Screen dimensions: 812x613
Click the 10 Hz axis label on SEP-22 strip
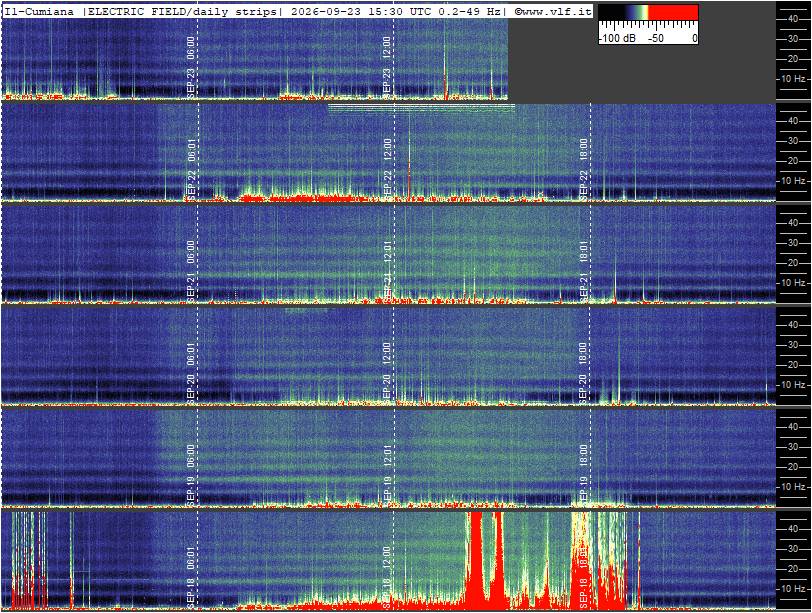click(793, 181)
